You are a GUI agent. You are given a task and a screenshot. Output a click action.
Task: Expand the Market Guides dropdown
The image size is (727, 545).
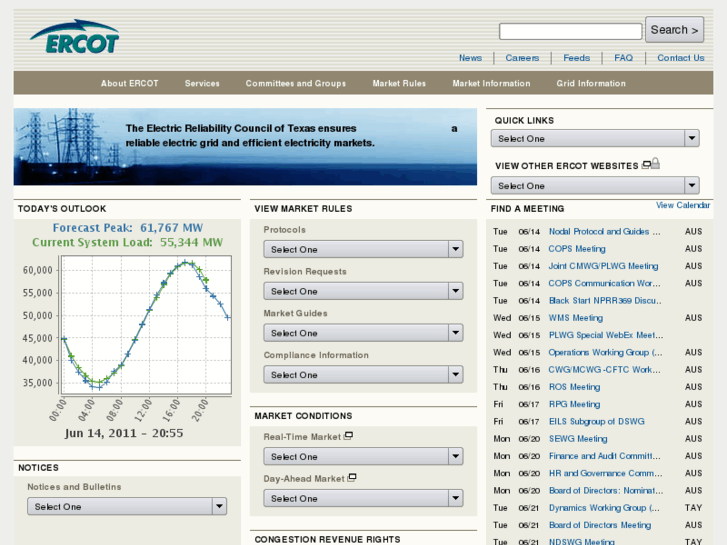[364, 333]
